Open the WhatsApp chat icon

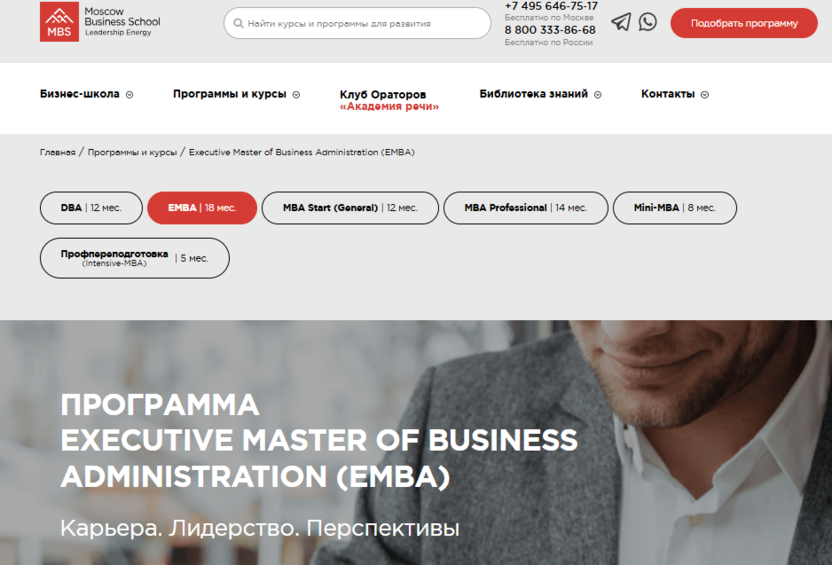point(647,22)
